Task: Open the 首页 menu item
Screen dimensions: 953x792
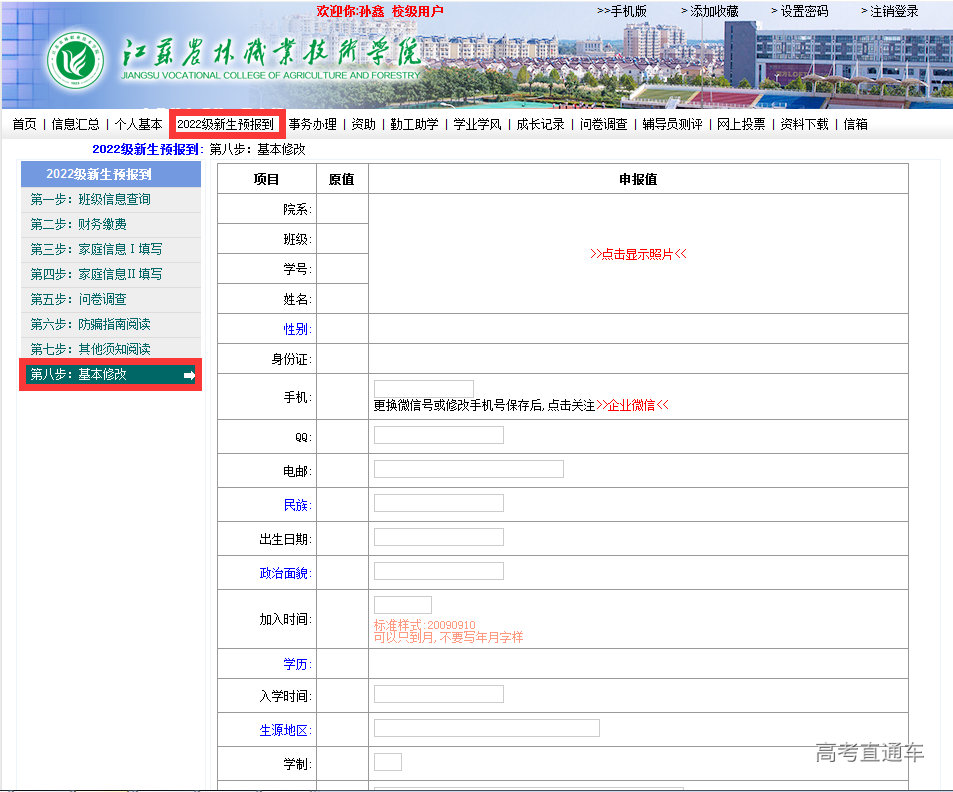Action: [24, 124]
